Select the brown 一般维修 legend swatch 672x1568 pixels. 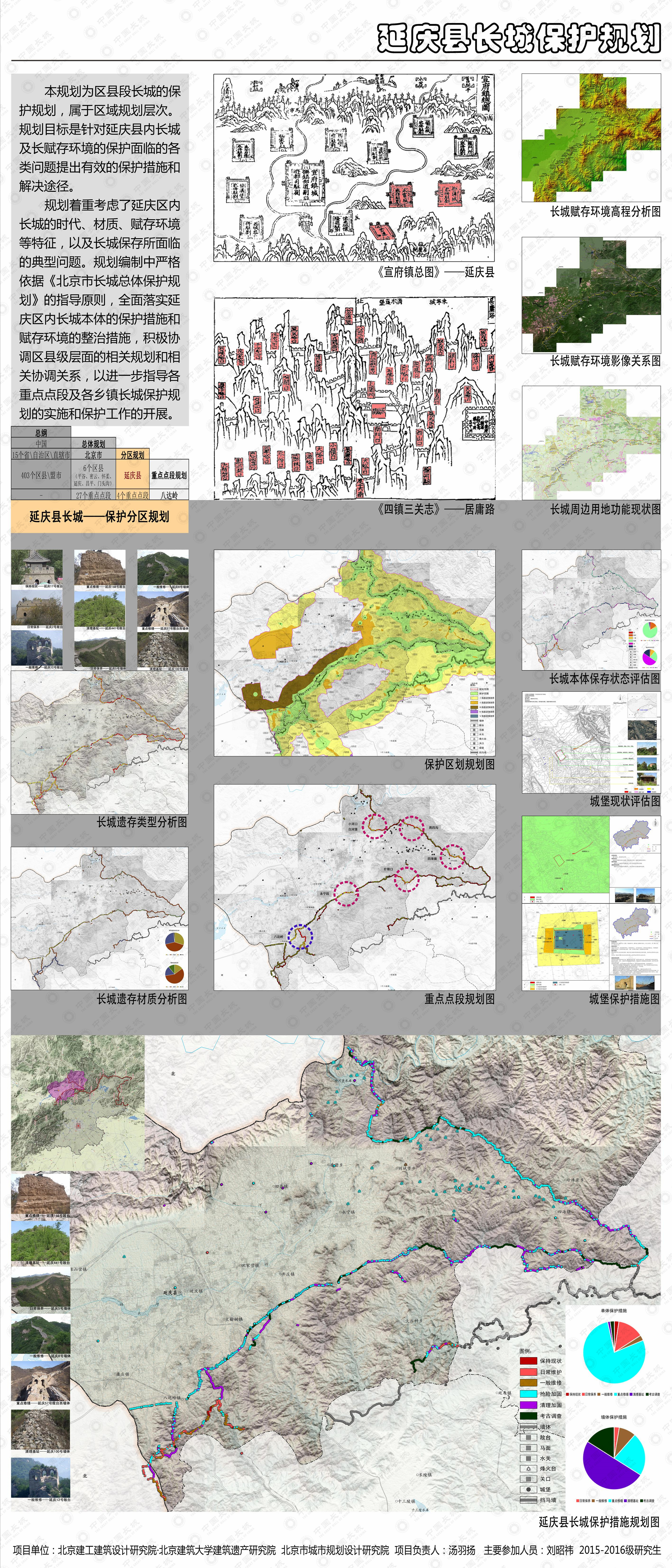[528, 1382]
